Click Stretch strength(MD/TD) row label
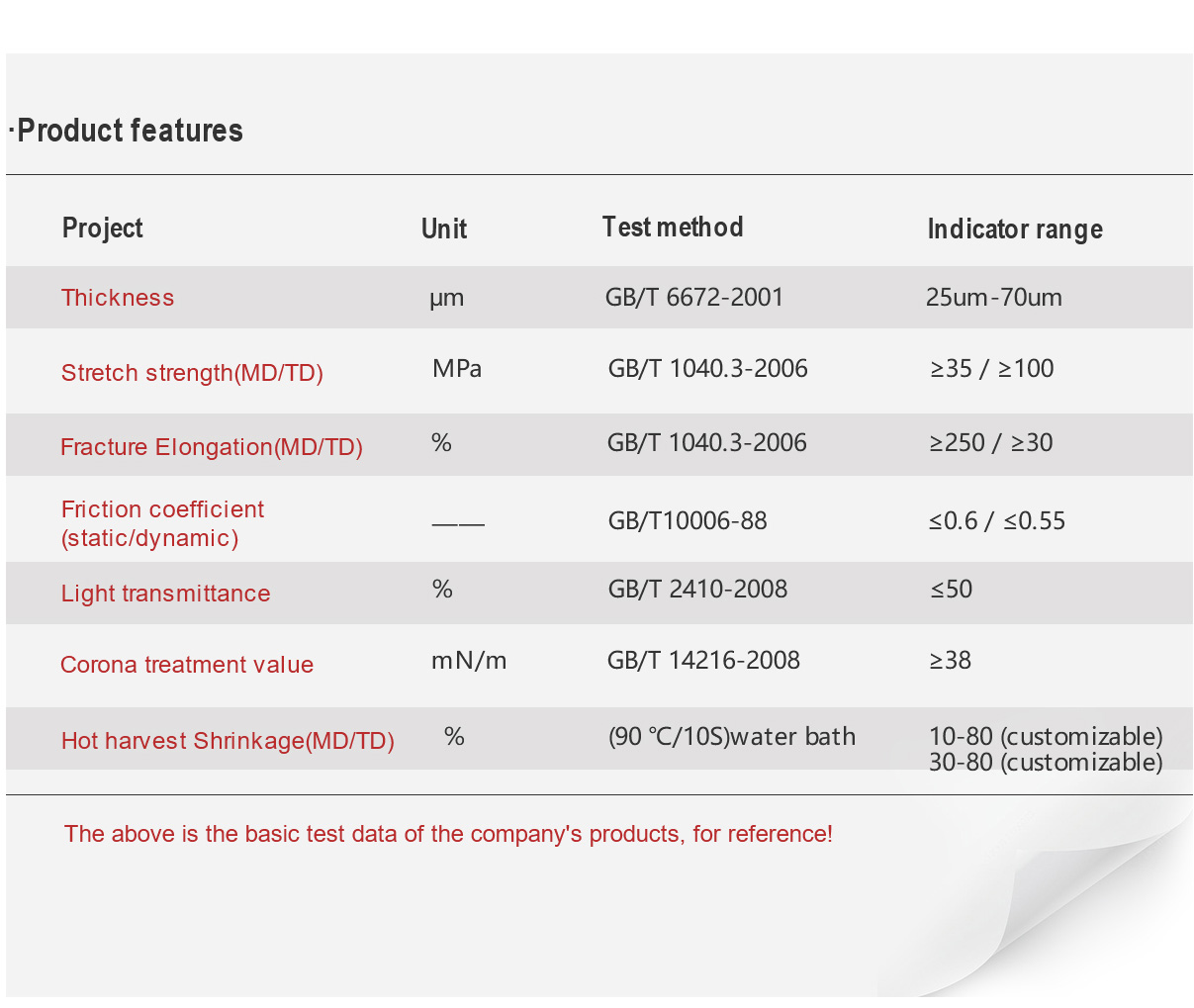The height and width of the screenshot is (1008, 1194). (192, 373)
